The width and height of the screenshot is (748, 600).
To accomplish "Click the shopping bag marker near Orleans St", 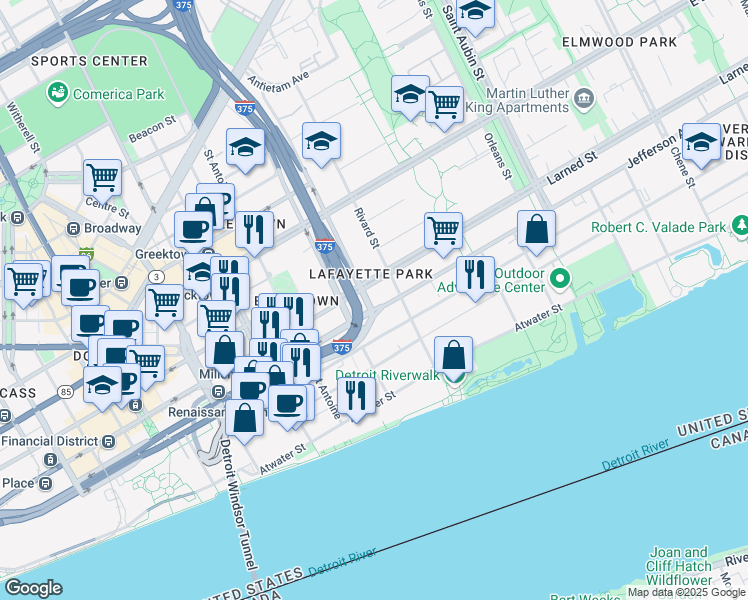I will click(x=536, y=229).
